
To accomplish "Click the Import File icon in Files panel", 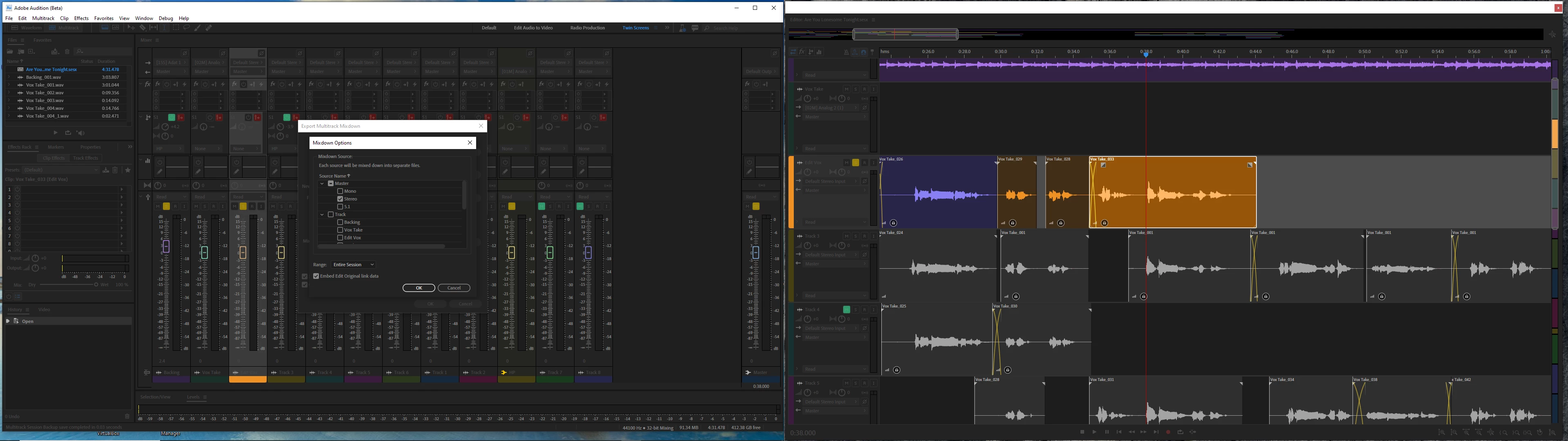I will click(21, 52).
